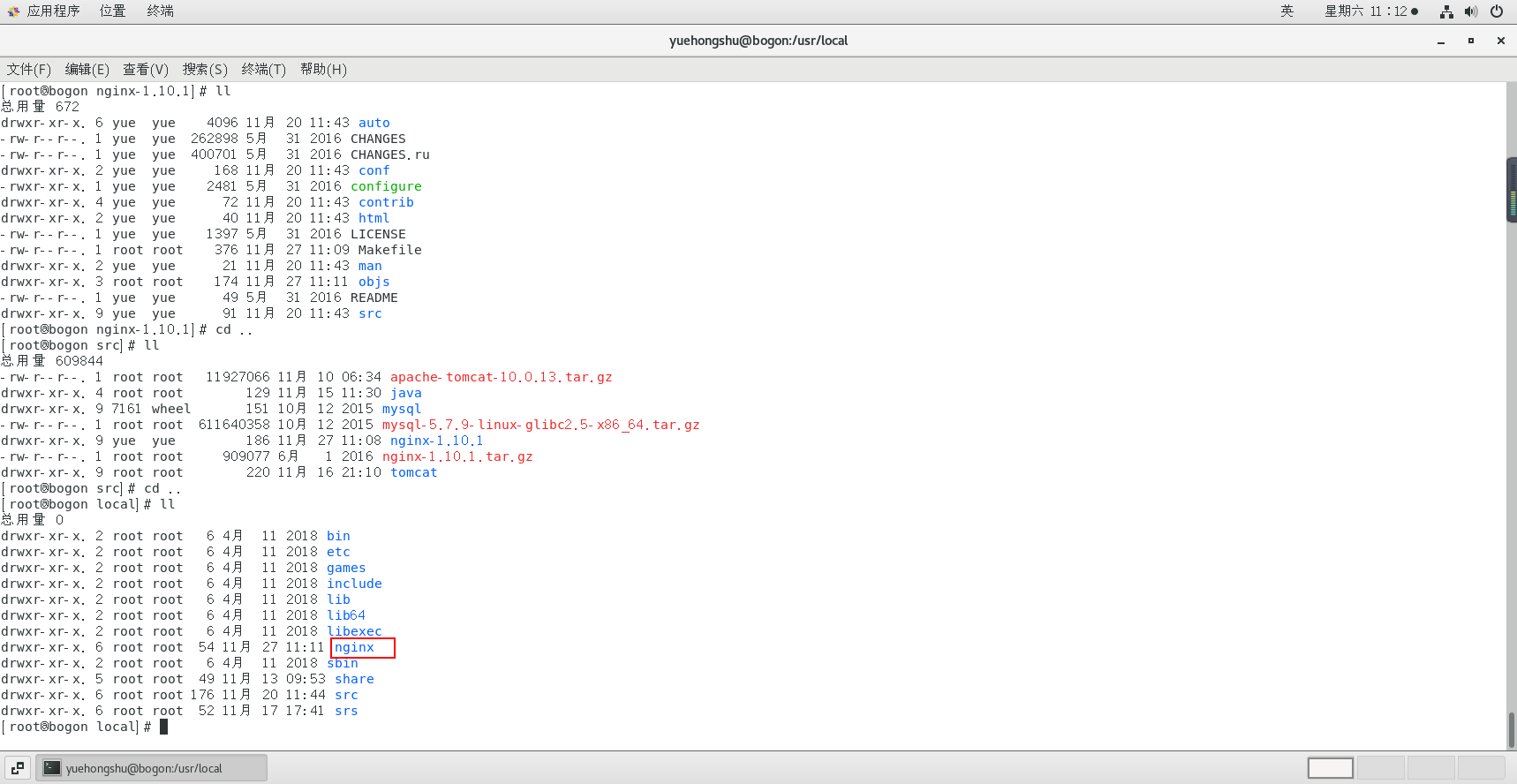
Task: Switch to the second workspace in pager
Action: (x=1381, y=768)
